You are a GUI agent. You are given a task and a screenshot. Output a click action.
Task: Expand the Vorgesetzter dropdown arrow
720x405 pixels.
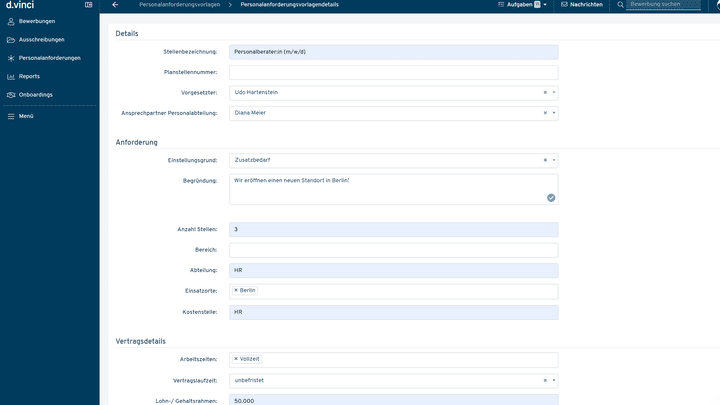tap(553, 92)
